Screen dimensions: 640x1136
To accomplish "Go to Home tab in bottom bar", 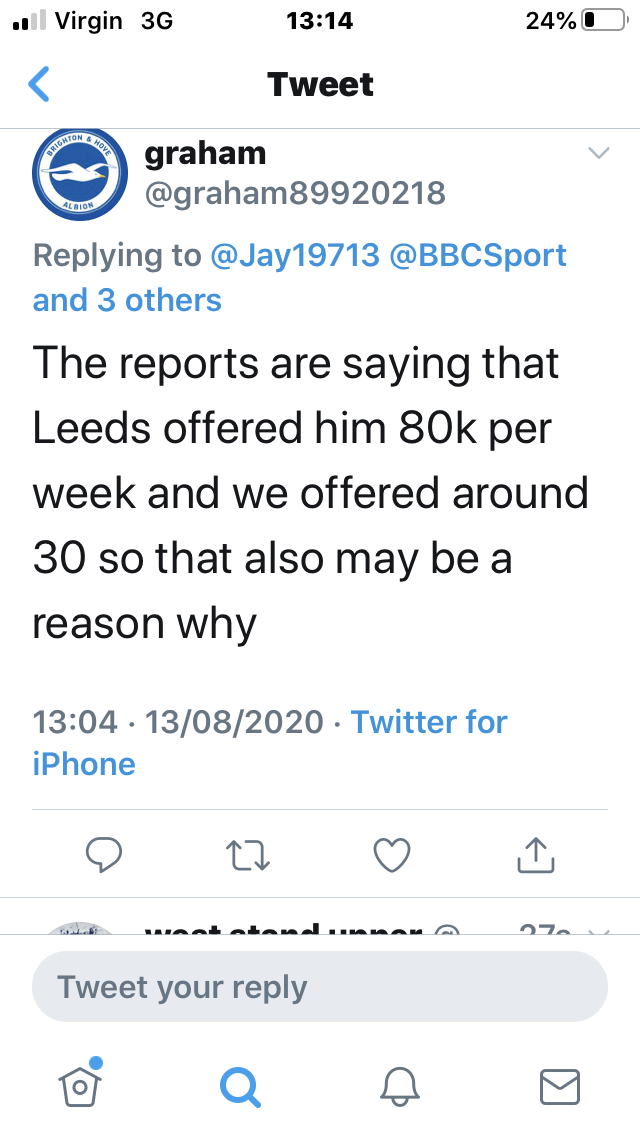I will [x=80, y=1085].
